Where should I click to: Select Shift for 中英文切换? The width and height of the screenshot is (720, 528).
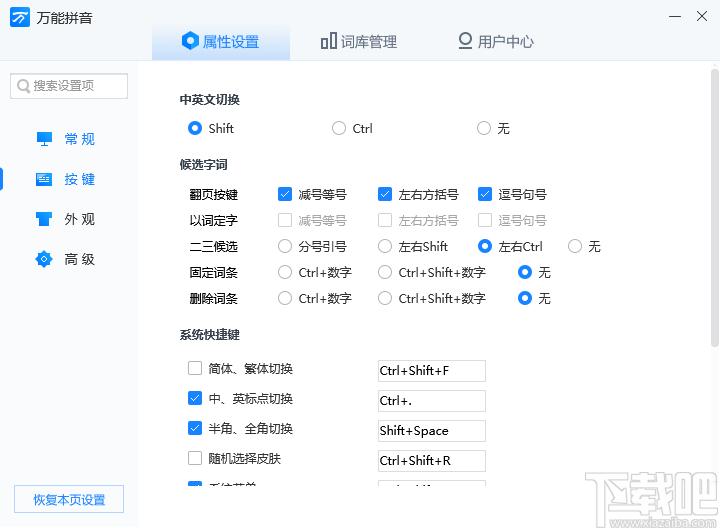(195, 128)
